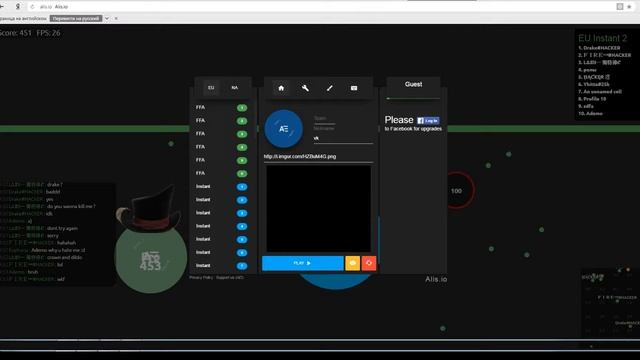Click the red-ringed cell labeled 100
640x360 pixels.
(456, 191)
